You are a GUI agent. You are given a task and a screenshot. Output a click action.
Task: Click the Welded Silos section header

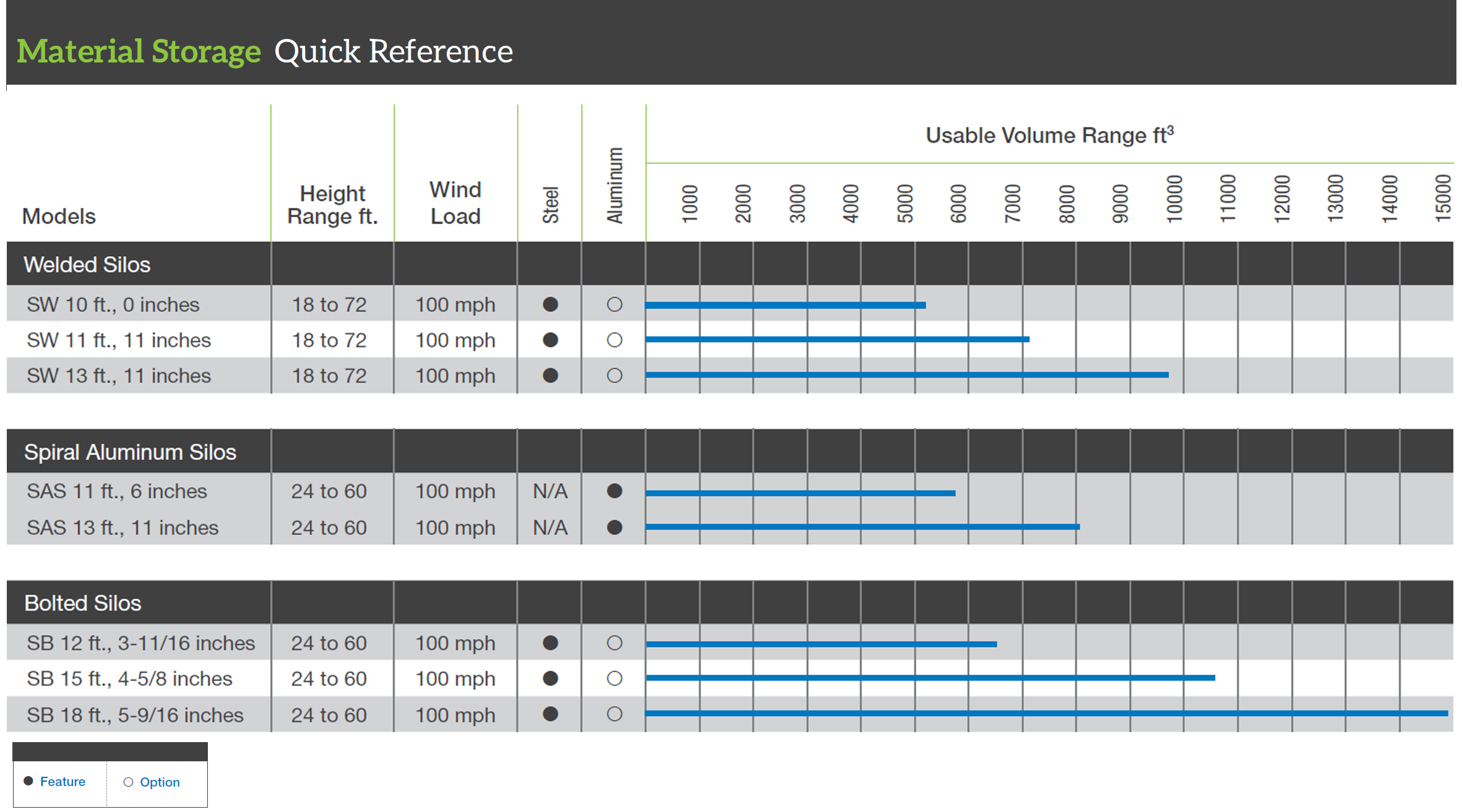coord(87,265)
